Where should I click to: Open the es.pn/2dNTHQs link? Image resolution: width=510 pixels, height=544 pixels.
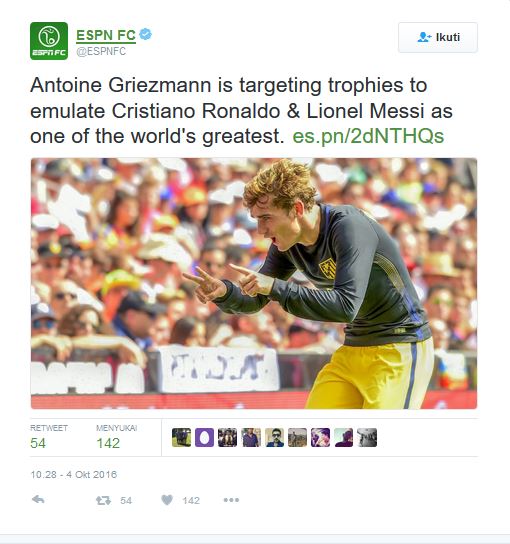pos(368,136)
